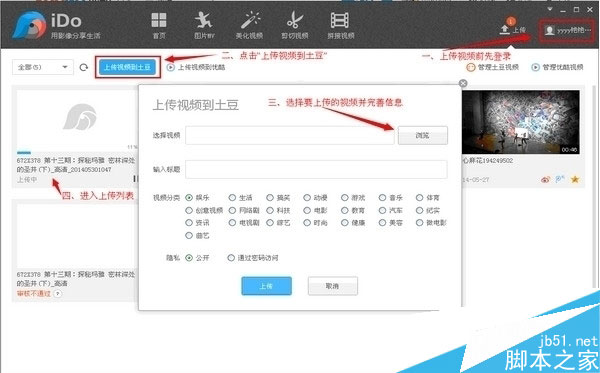The image size is (600, 373).
Task: Select the 音乐 category radio
Action: click(382, 198)
